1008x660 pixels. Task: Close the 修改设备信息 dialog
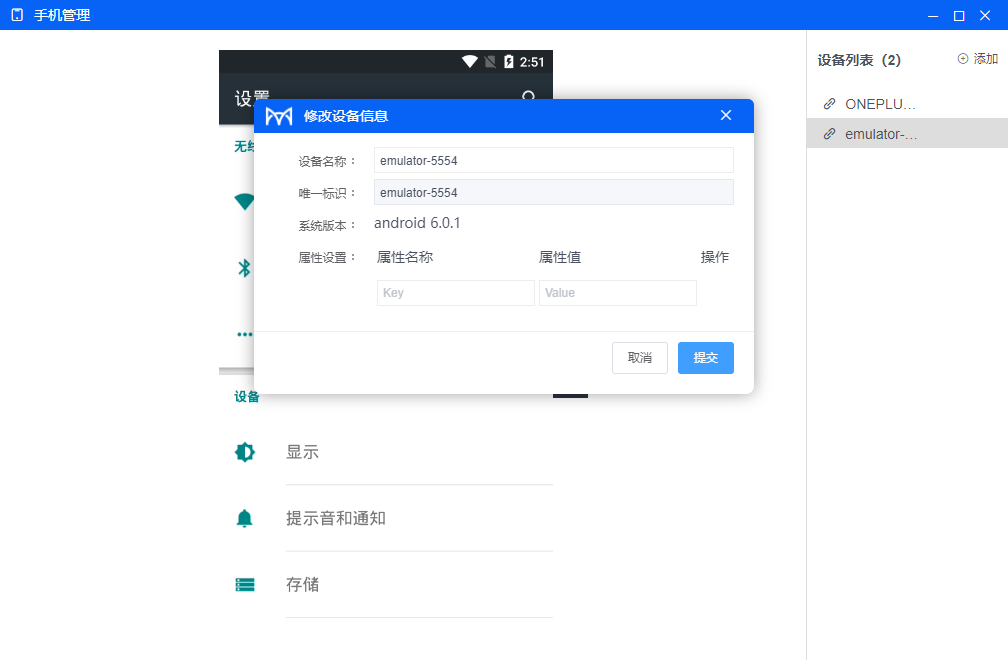[725, 115]
